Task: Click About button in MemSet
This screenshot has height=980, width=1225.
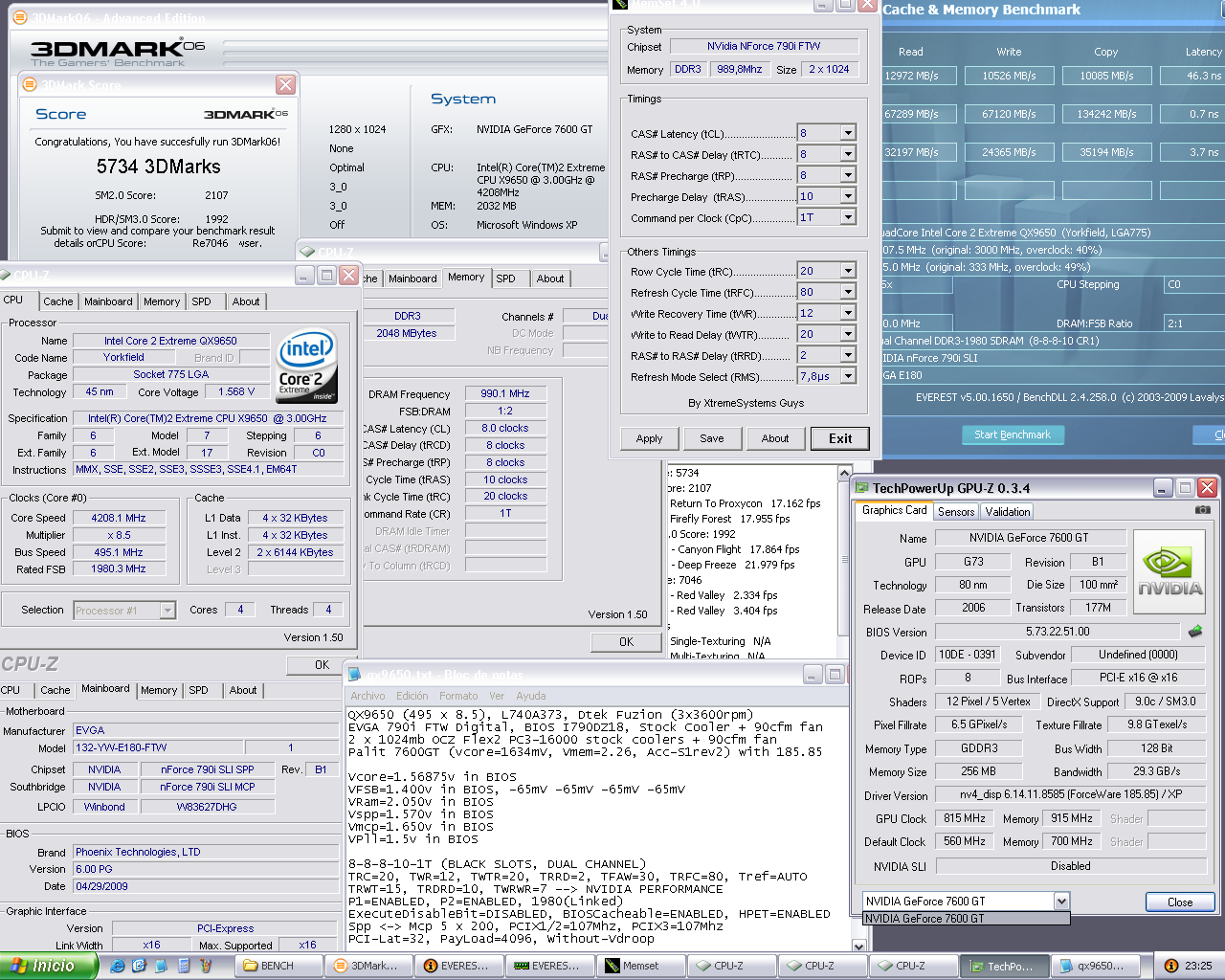Action: click(x=775, y=438)
